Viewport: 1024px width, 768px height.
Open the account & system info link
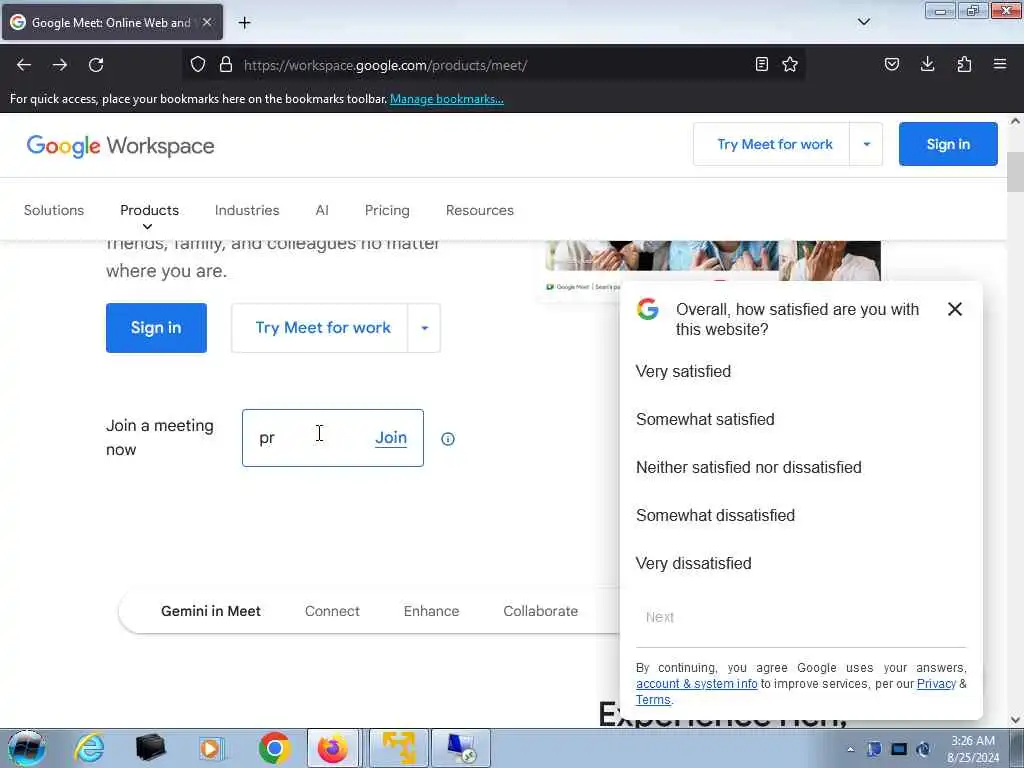coord(696,684)
